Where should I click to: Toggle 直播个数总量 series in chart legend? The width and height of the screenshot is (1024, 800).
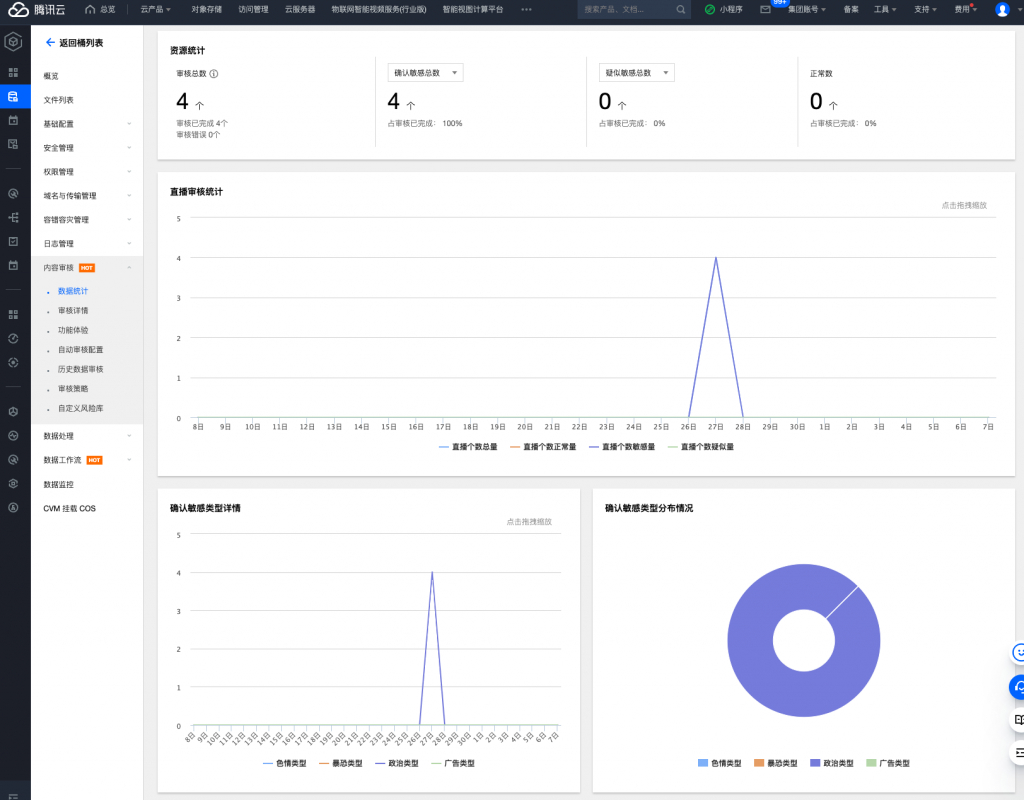468,447
